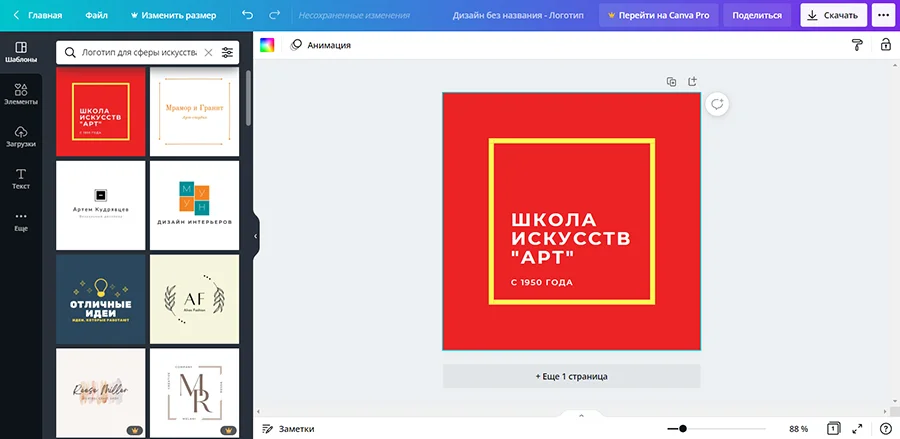Open the paint roller style copy tool
This screenshot has height=439, width=900.
coord(857,45)
